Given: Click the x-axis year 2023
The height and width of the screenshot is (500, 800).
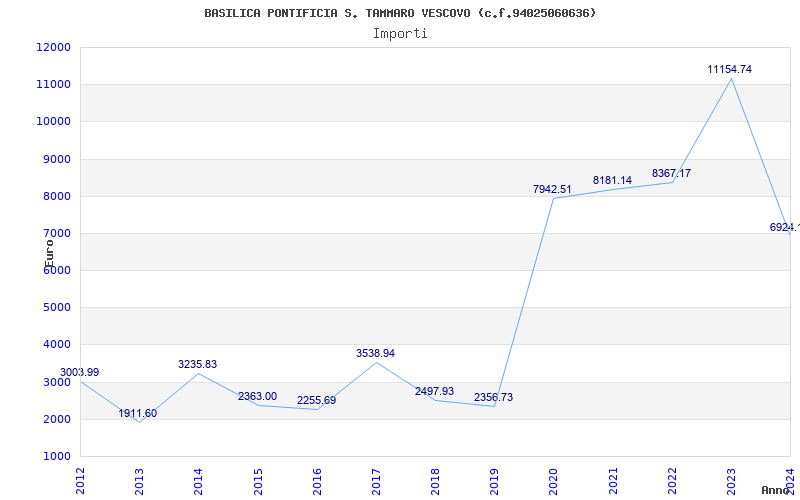Looking at the screenshot, I should point(731,482).
